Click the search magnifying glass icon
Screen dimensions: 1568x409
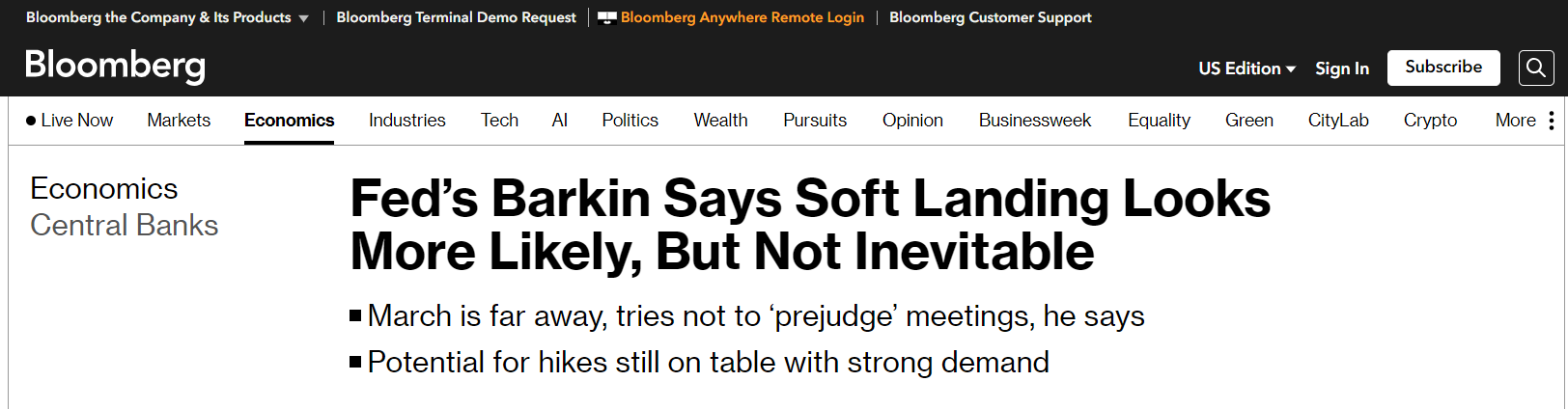1535,68
